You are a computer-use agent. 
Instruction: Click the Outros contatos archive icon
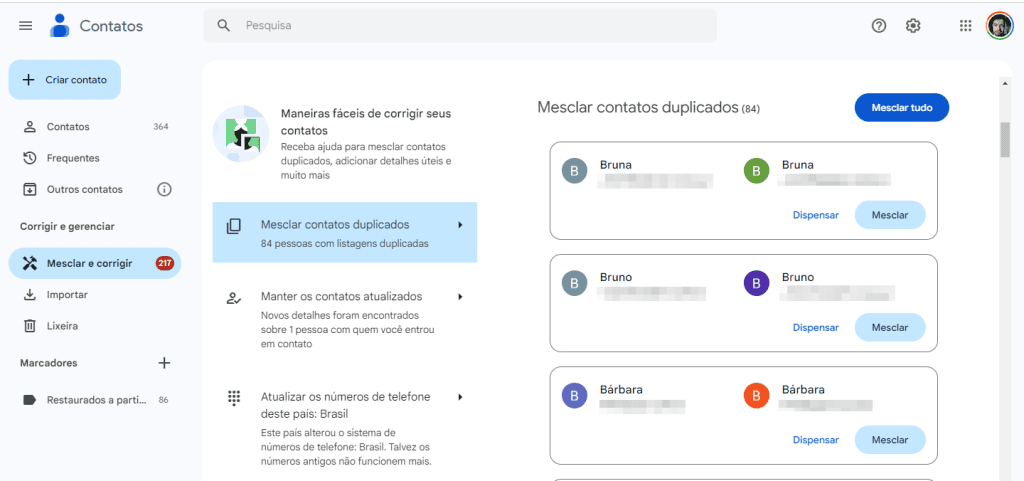29,189
